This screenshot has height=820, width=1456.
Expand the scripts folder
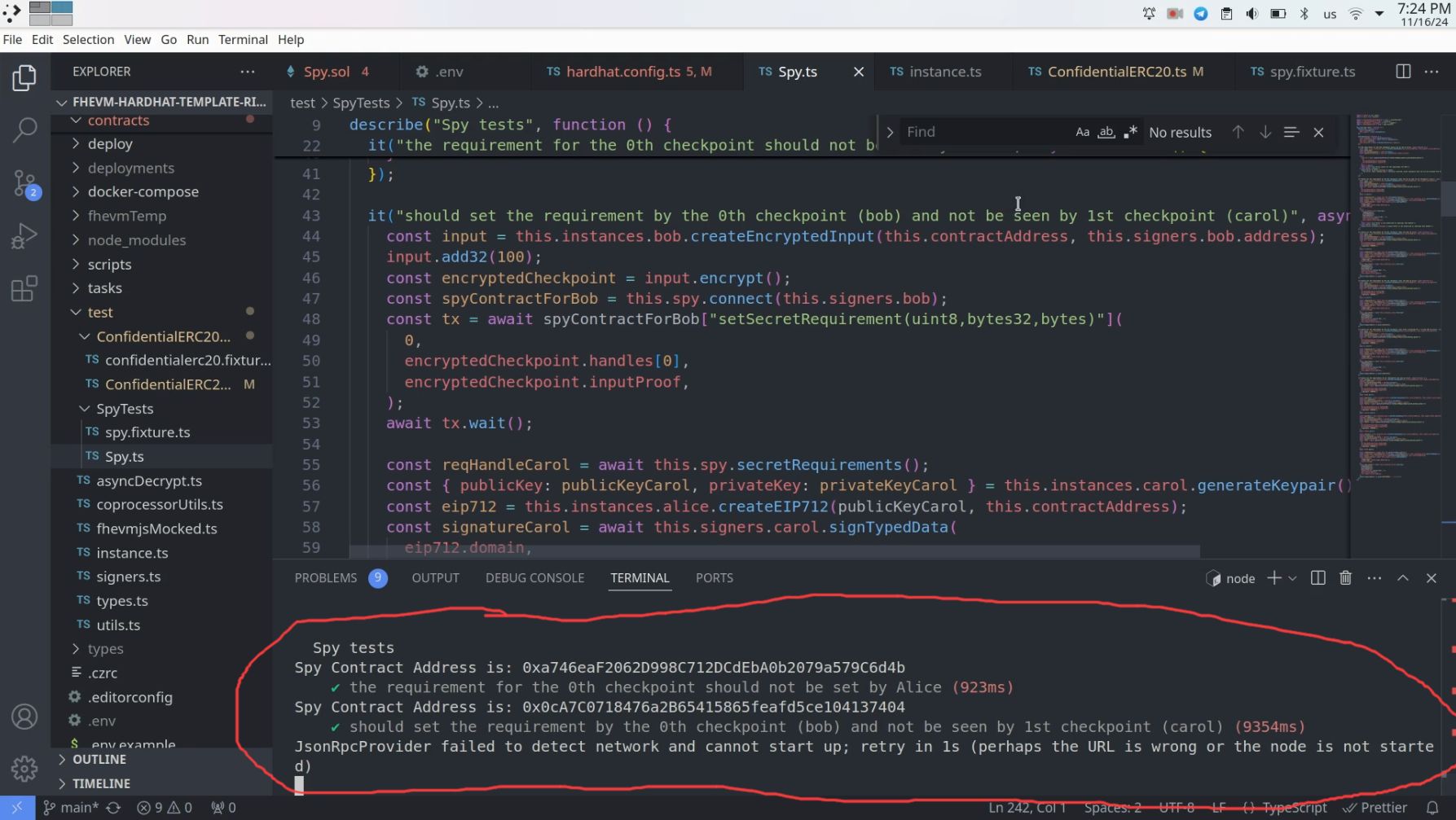[109, 265]
